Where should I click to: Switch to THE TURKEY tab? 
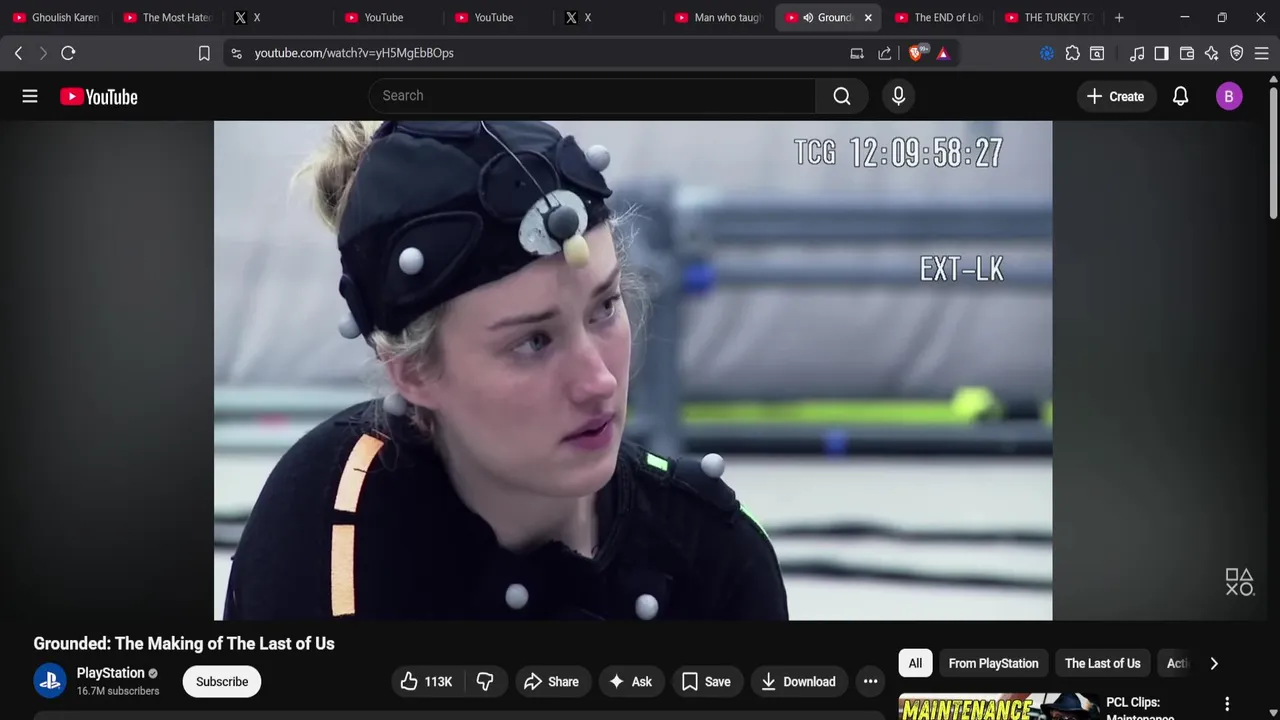(1048, 17)
